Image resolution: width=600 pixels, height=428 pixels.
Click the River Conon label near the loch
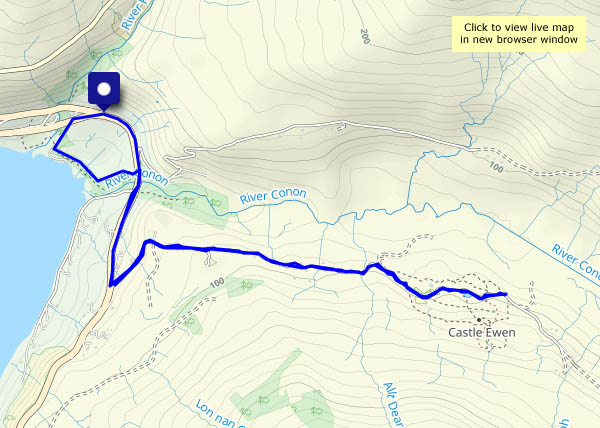pos(137,179)
